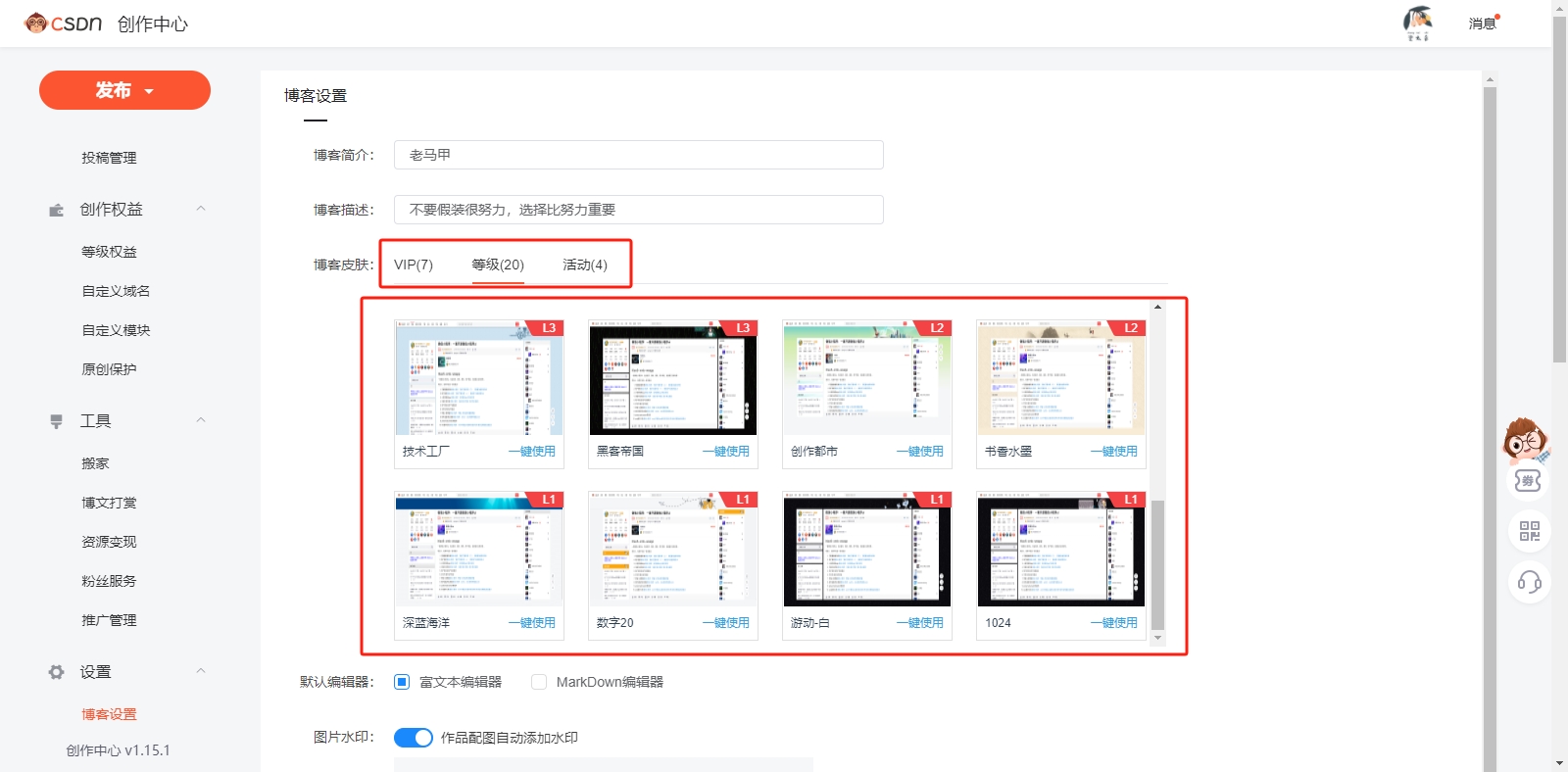Apply 游动-白 skin with 一键使用
Image resolution: width=1568 pixels, height=772 pixels.
tap(920, 623)
